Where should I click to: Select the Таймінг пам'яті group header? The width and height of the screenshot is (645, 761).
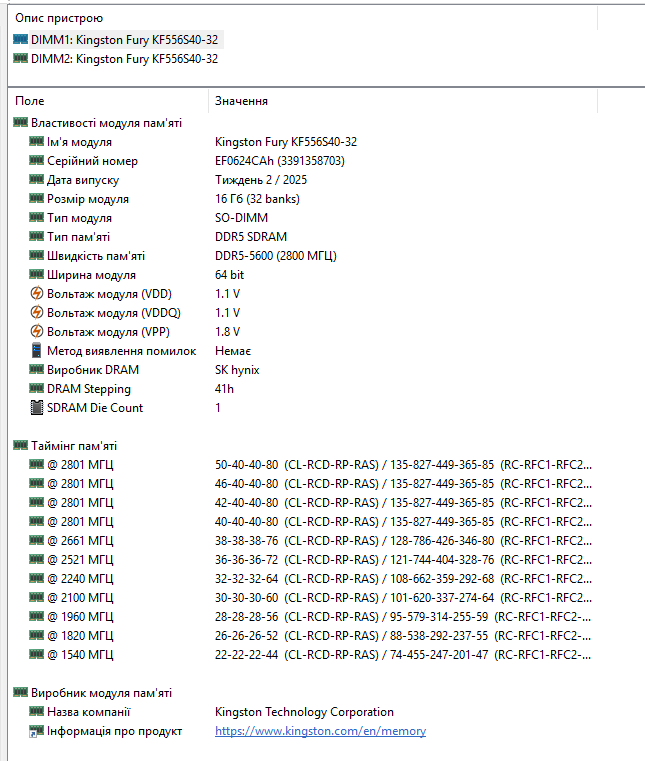[73, 446]
